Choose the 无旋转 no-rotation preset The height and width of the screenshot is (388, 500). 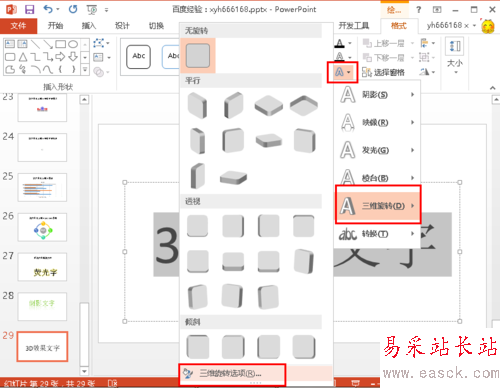pos(198,55)
